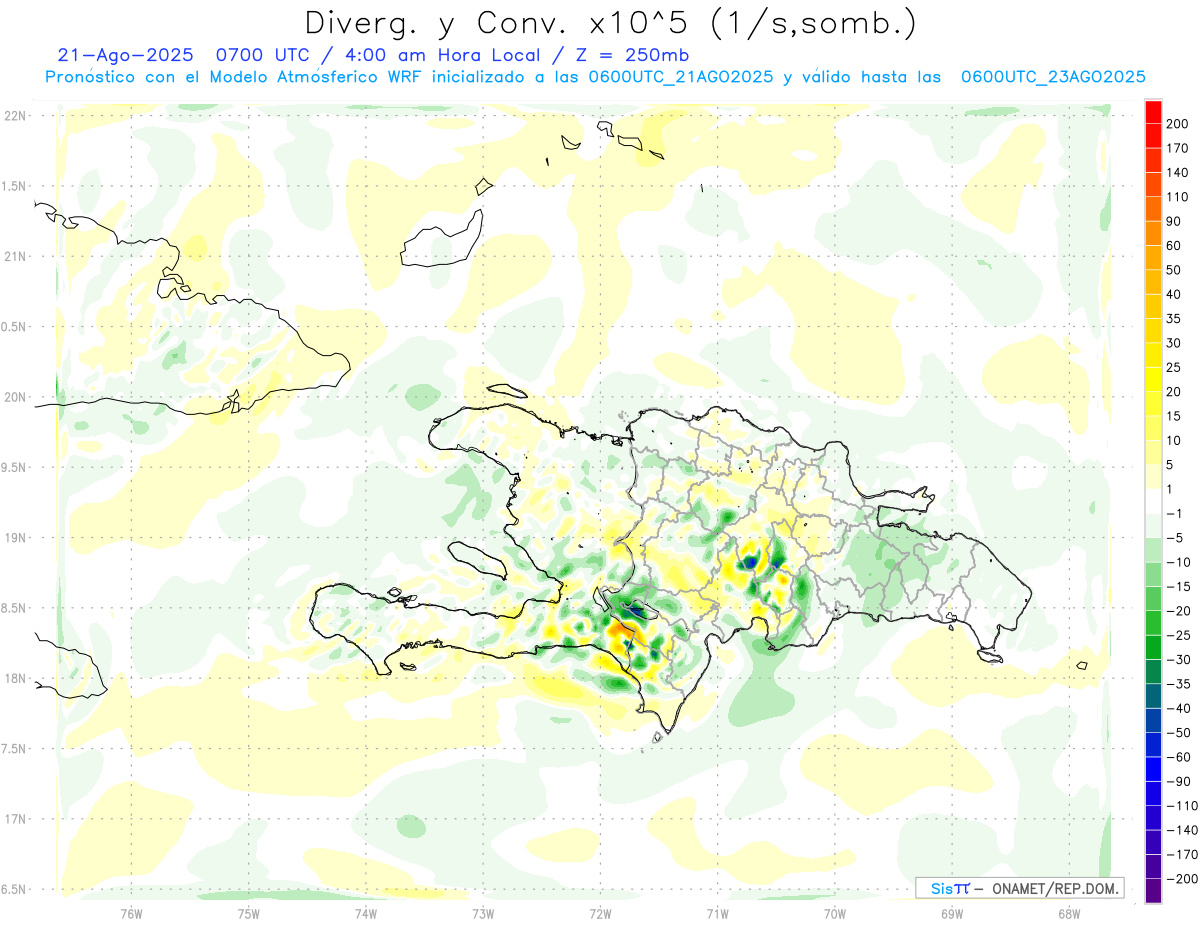The width and height of the screenshot is (1200, 927).
Task: Click the latitude label "22N"
Action: point(15,116)
